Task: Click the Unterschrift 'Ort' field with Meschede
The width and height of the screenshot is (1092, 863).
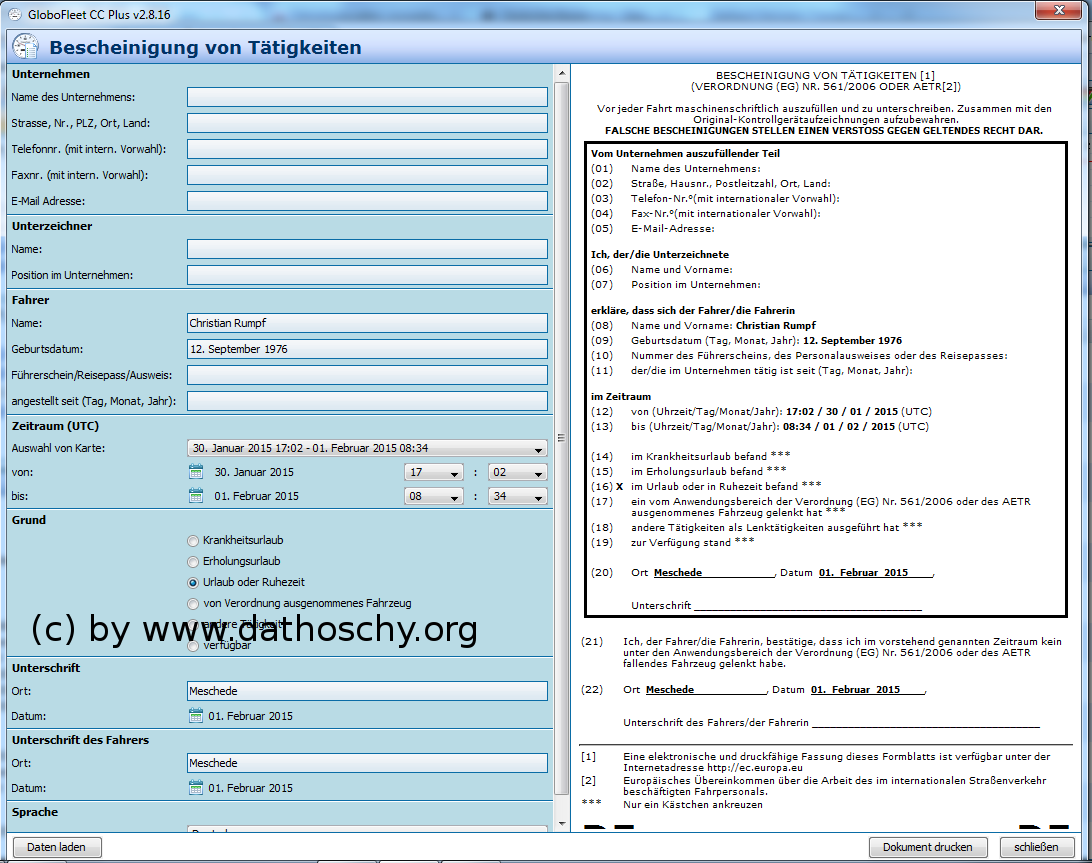Action: [367, 691]
